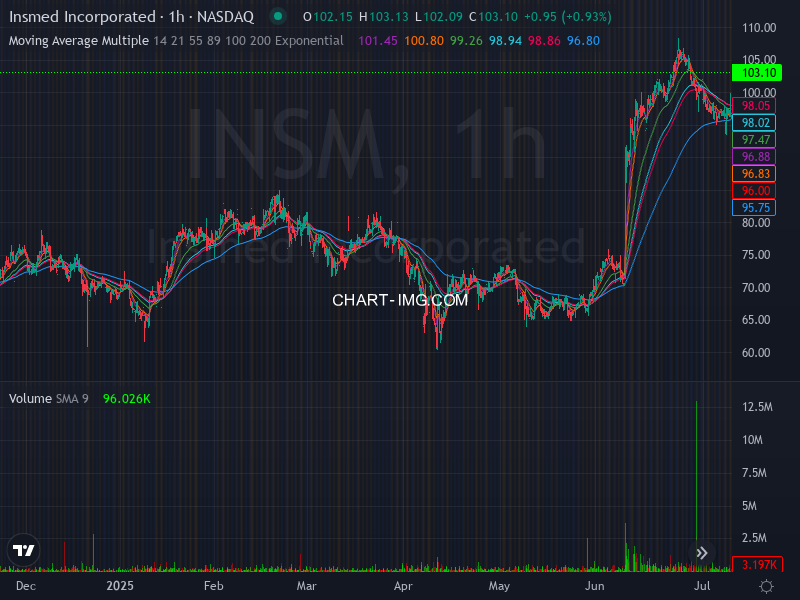800x600 pixels.
Task: Click the scroll-to-latest-bar double arrow
Action: pyautogui.click(x=702, y=553)
